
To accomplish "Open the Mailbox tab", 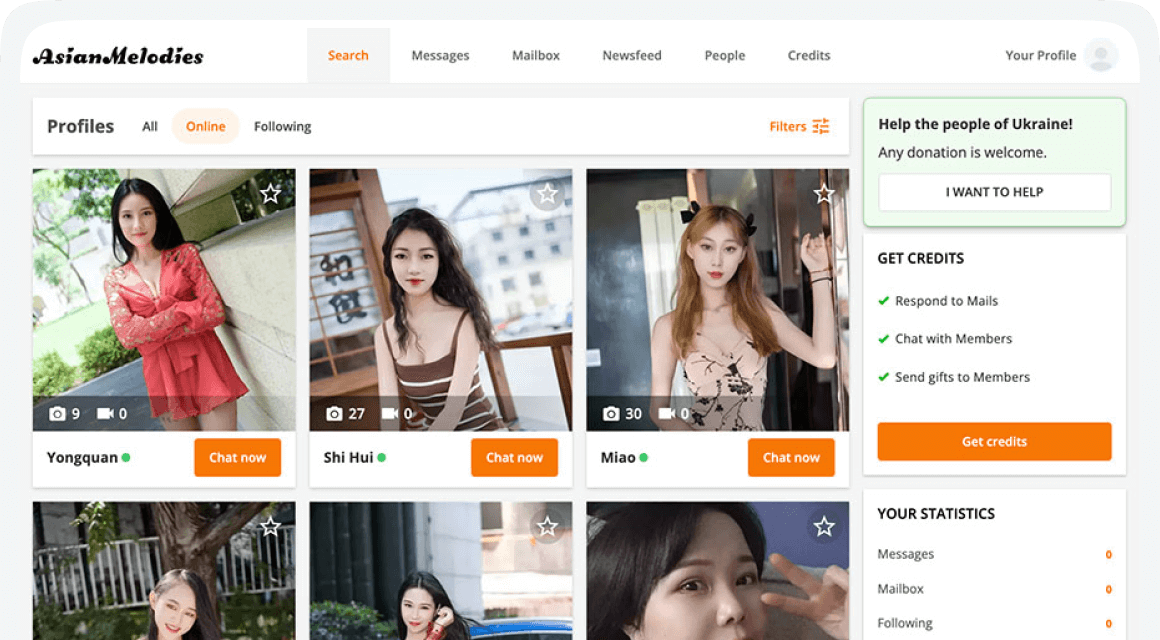I will tap(536, 55).
